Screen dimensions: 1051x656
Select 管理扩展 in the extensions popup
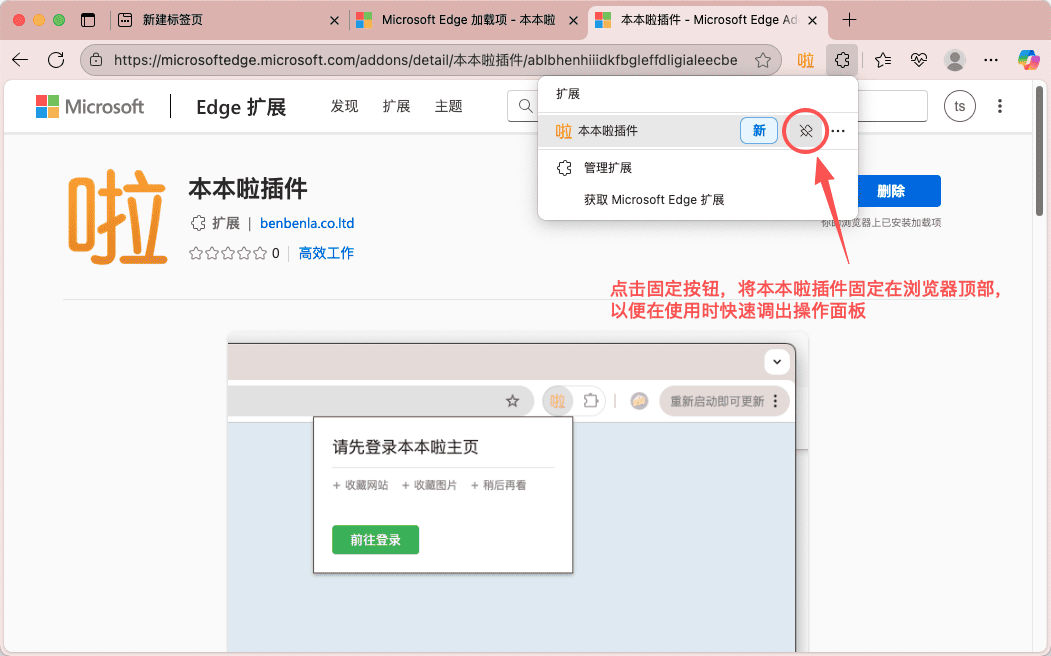(607, 168)
